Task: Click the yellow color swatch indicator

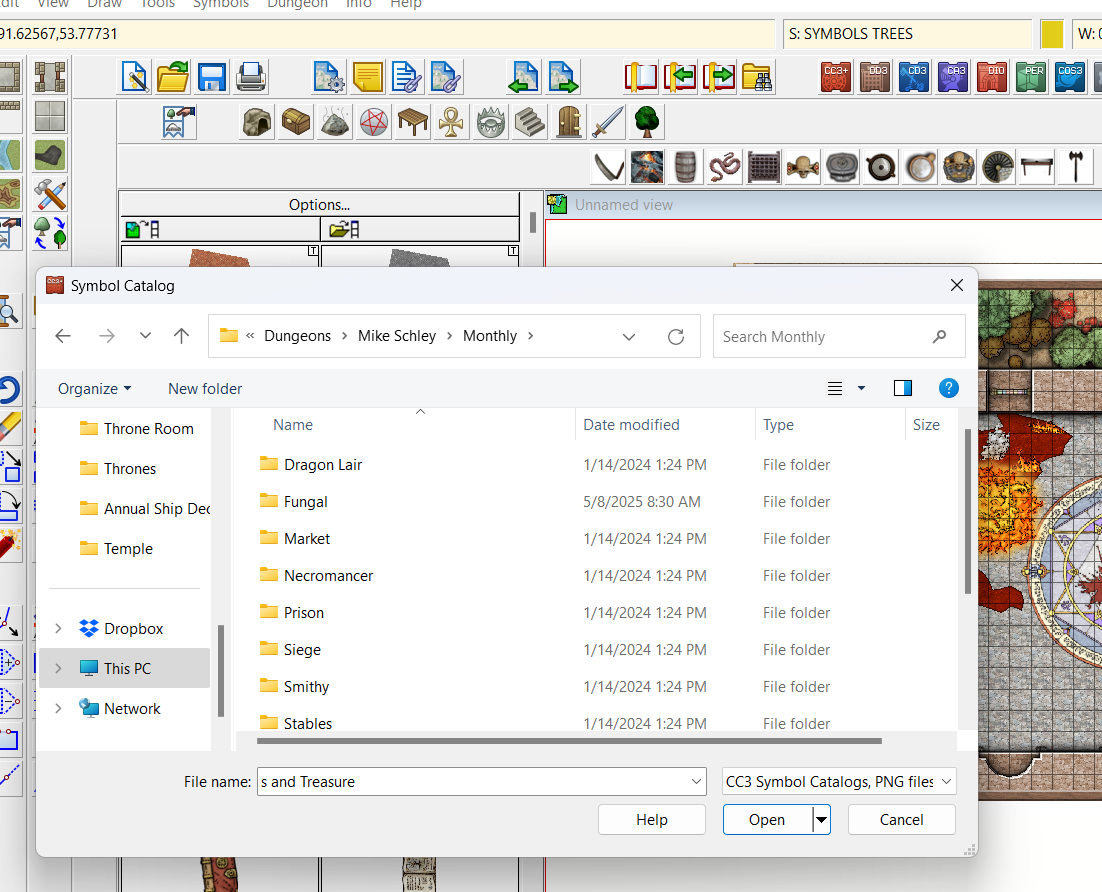Action: coord(1052,34)
